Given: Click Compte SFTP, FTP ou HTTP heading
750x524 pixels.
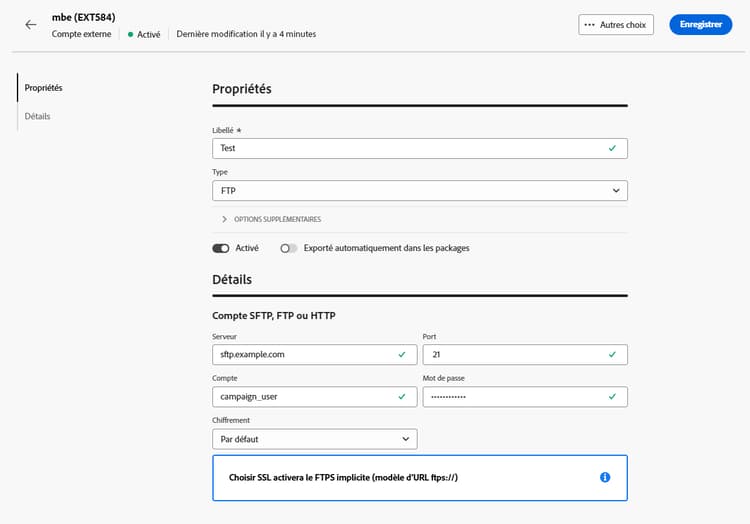Looking at the screenshot, I should 274,316.
